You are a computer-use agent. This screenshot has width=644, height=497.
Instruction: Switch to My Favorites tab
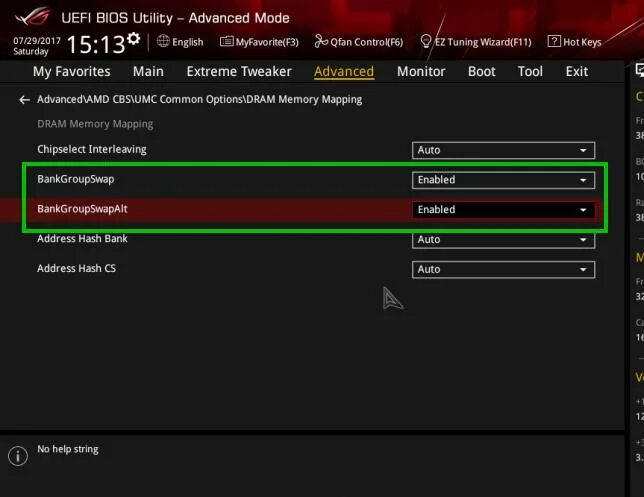[71, 71]
